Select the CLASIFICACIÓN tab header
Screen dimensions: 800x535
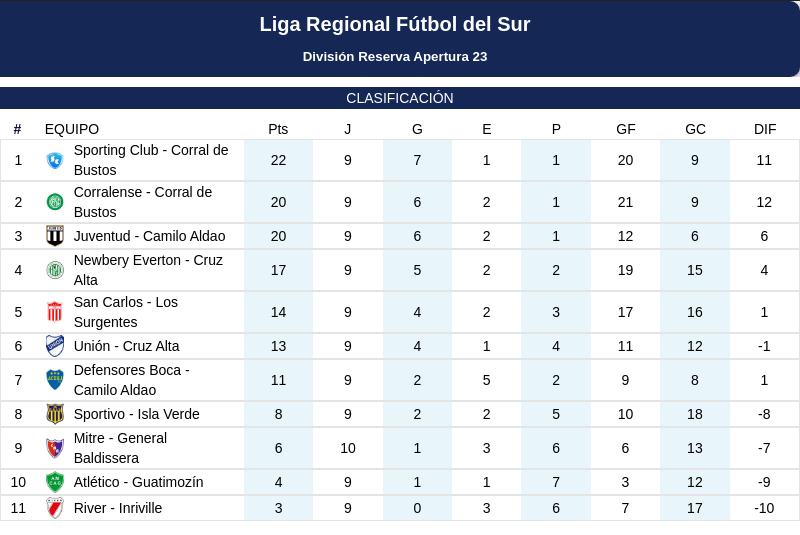[x=400, y=98]
